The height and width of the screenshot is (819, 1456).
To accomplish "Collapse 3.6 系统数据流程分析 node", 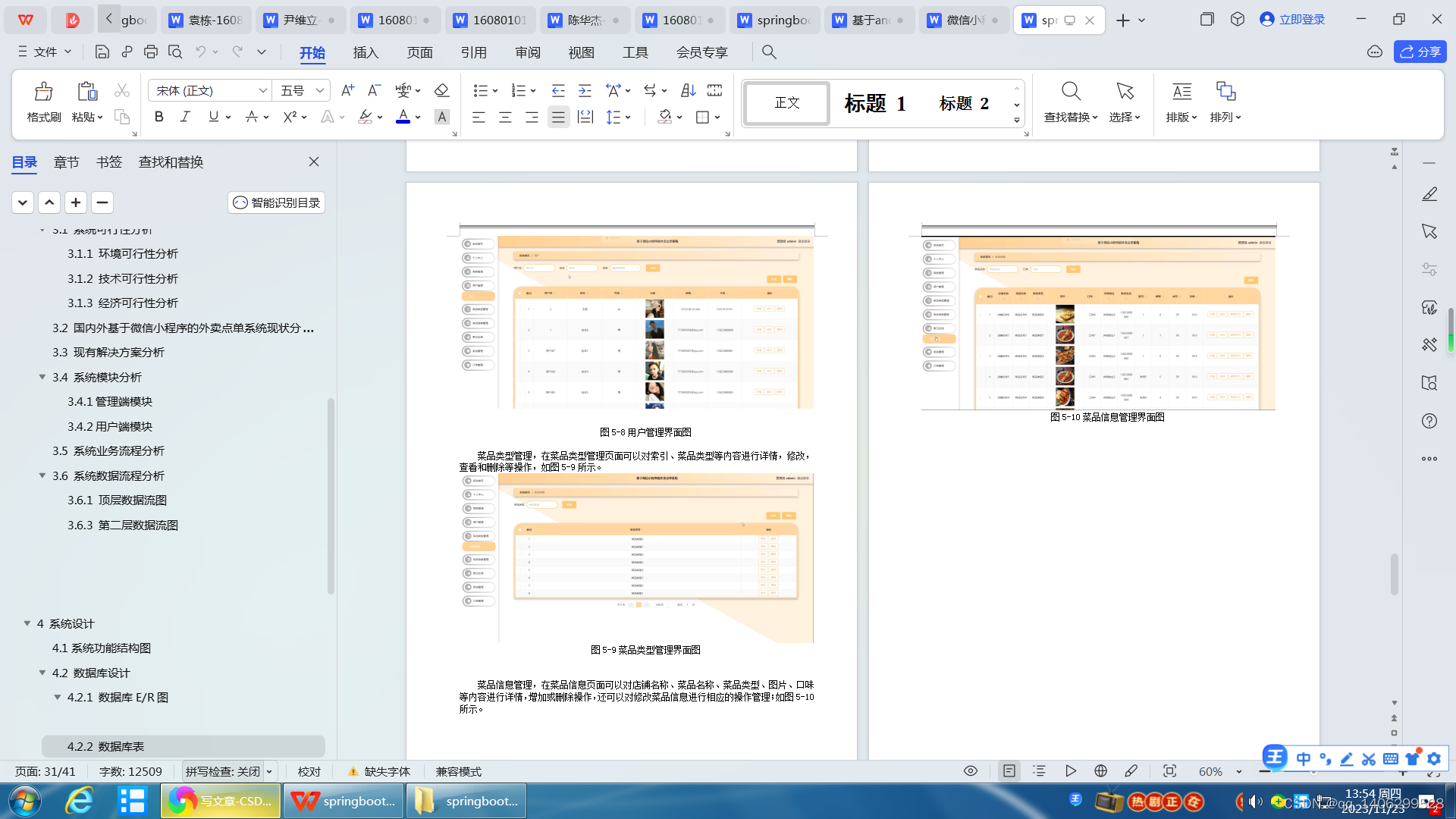I will coord(42,475).
